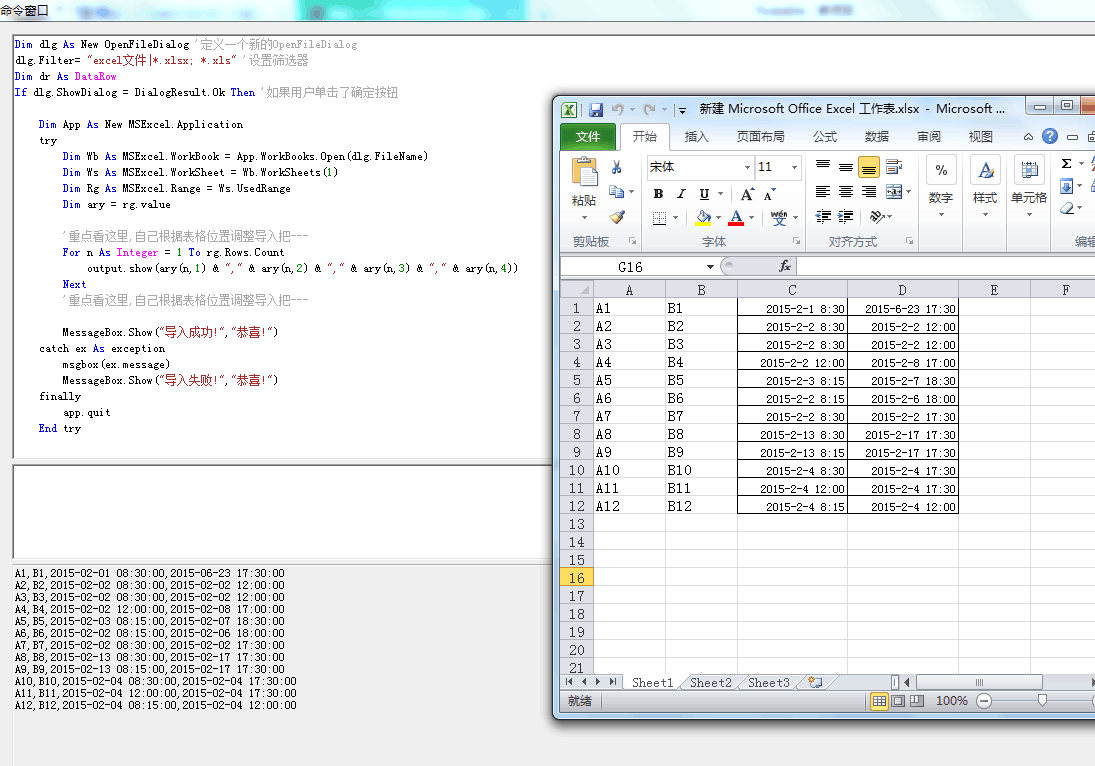Apply yellow fill color bucket
This screenshot has height=766, width=1095.
703,219
